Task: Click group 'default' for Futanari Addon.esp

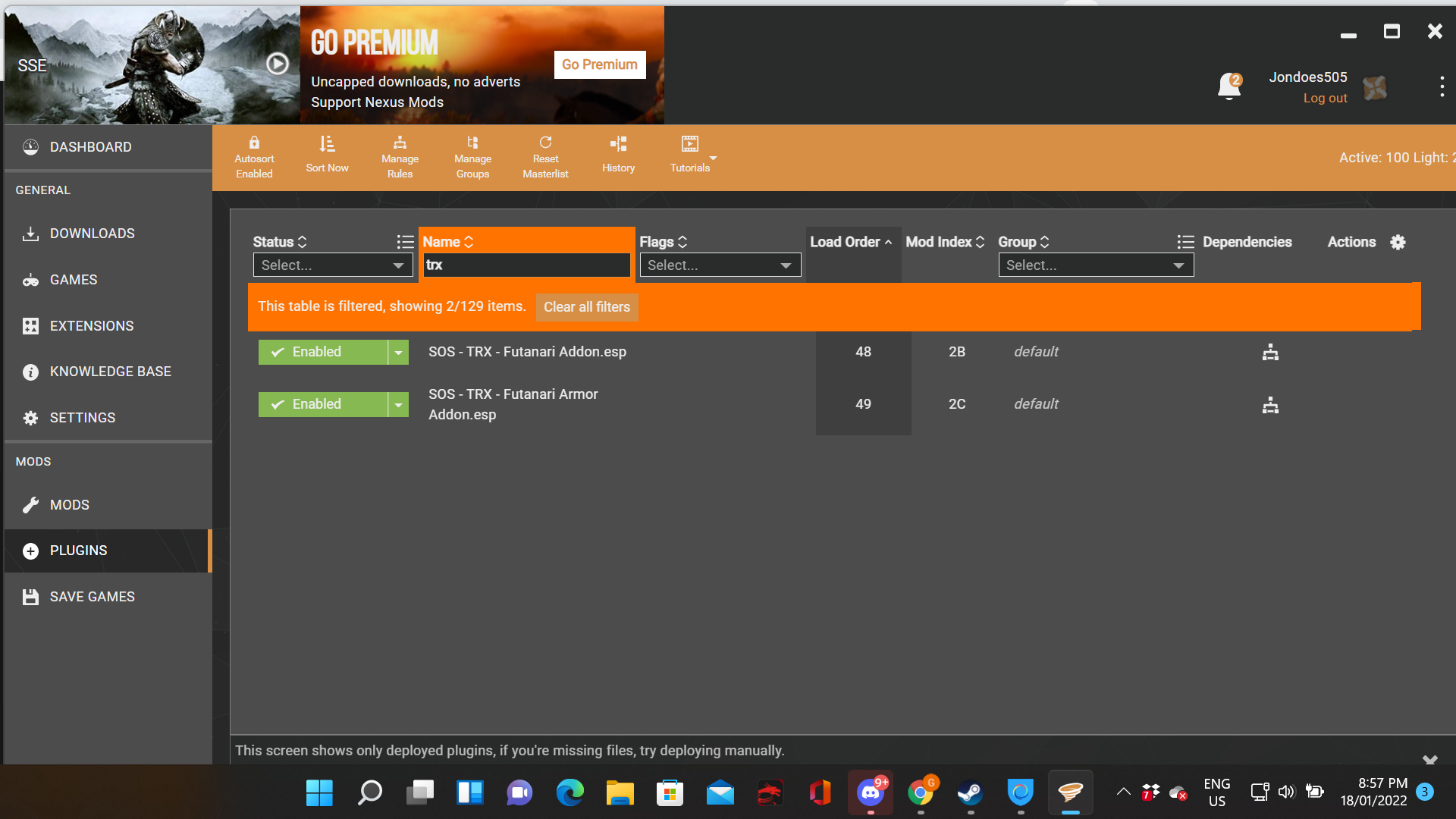Action: tap(1036, 352)
